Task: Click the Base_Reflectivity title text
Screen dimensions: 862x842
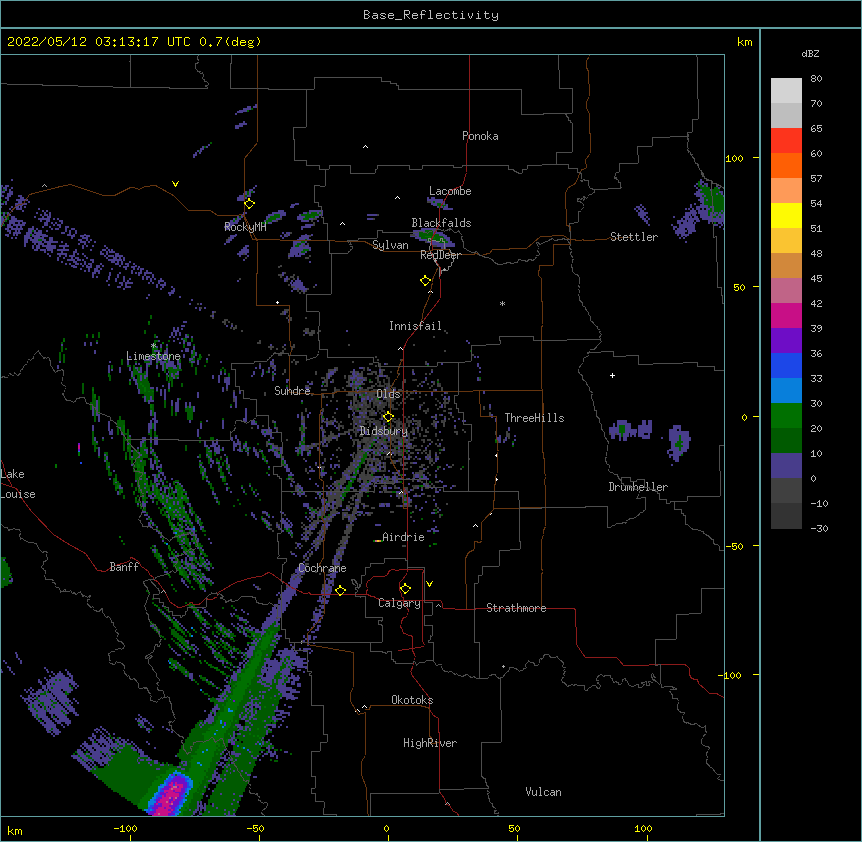Action: 431,15
